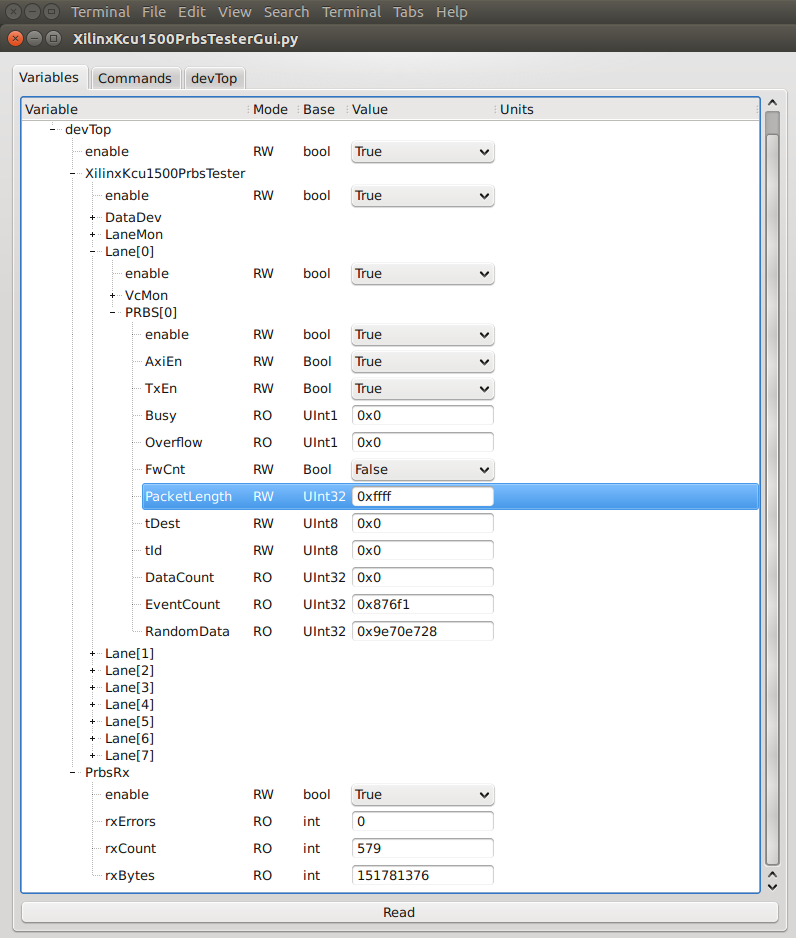Screen dimensions: 796x938
Task: Switch to the devTop tab
Action: click(x=214, y=79)
